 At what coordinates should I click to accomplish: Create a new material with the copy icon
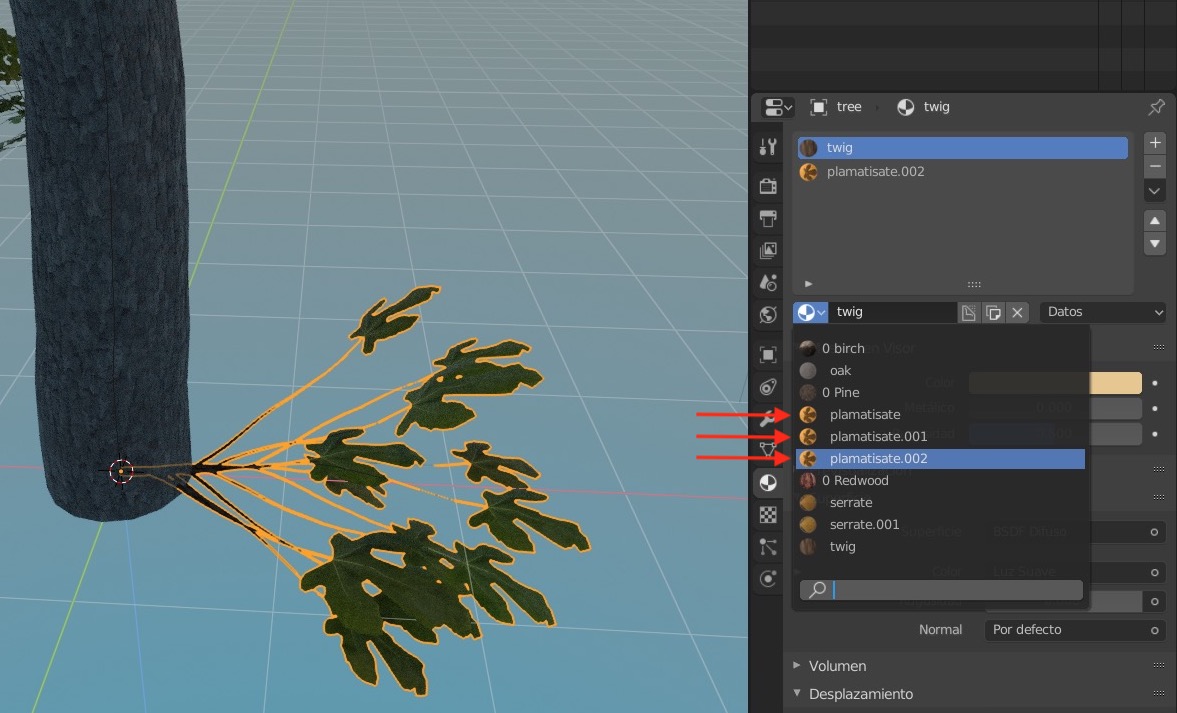click(992, 312)
